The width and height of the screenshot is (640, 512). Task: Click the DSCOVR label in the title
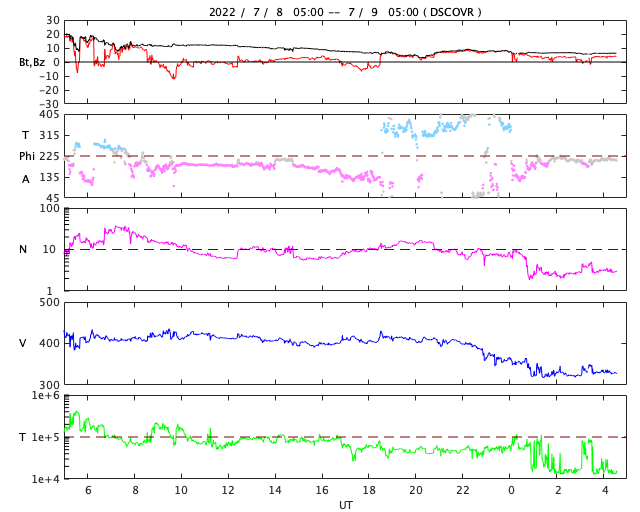(x=452, y=12)
